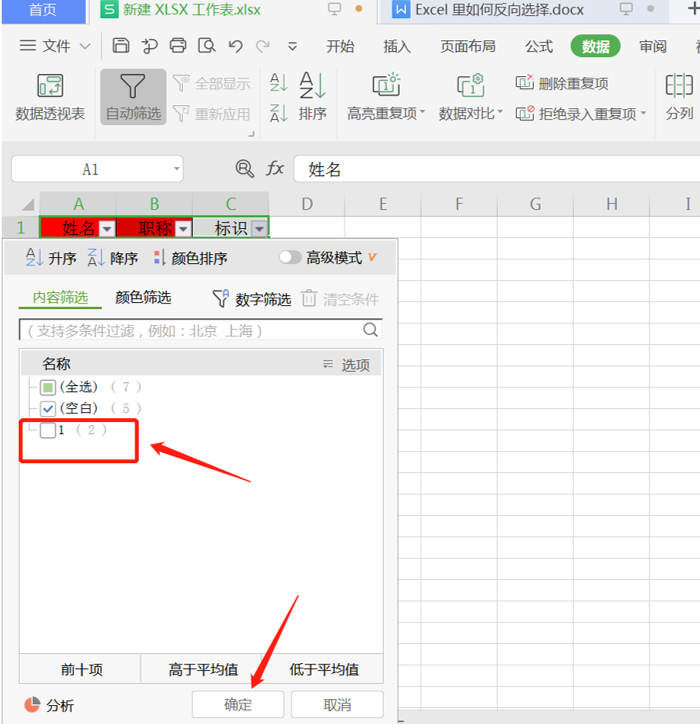Uncheck the (空白) blanks checkbox
This screenshot has height=724, width=700.
(48, 409)
